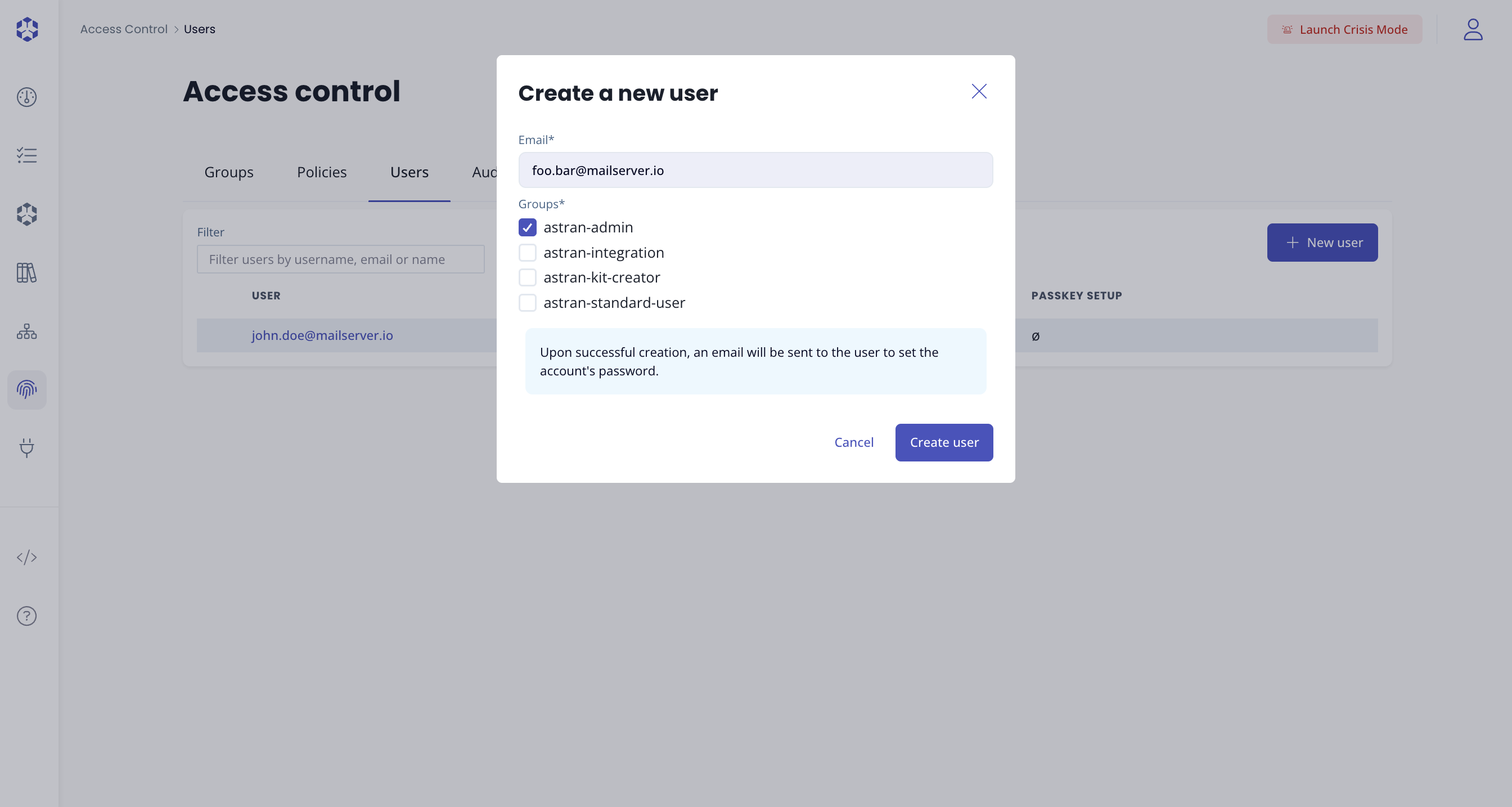
Task: Click the email input containing foo.bar@mailserver.io
Action: pos(755,171)
